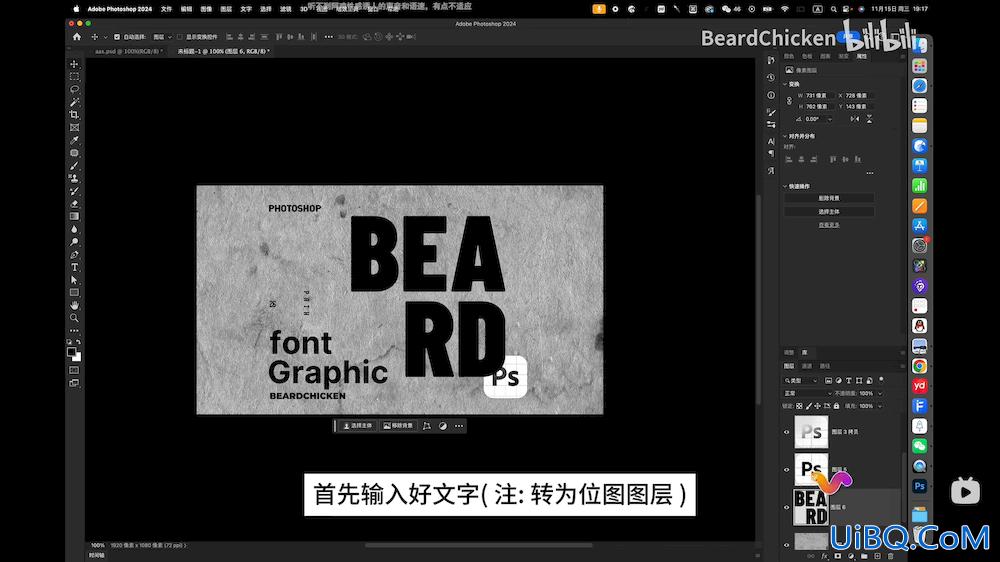Open more options in contextual taskbar

(x=459, y=425)
